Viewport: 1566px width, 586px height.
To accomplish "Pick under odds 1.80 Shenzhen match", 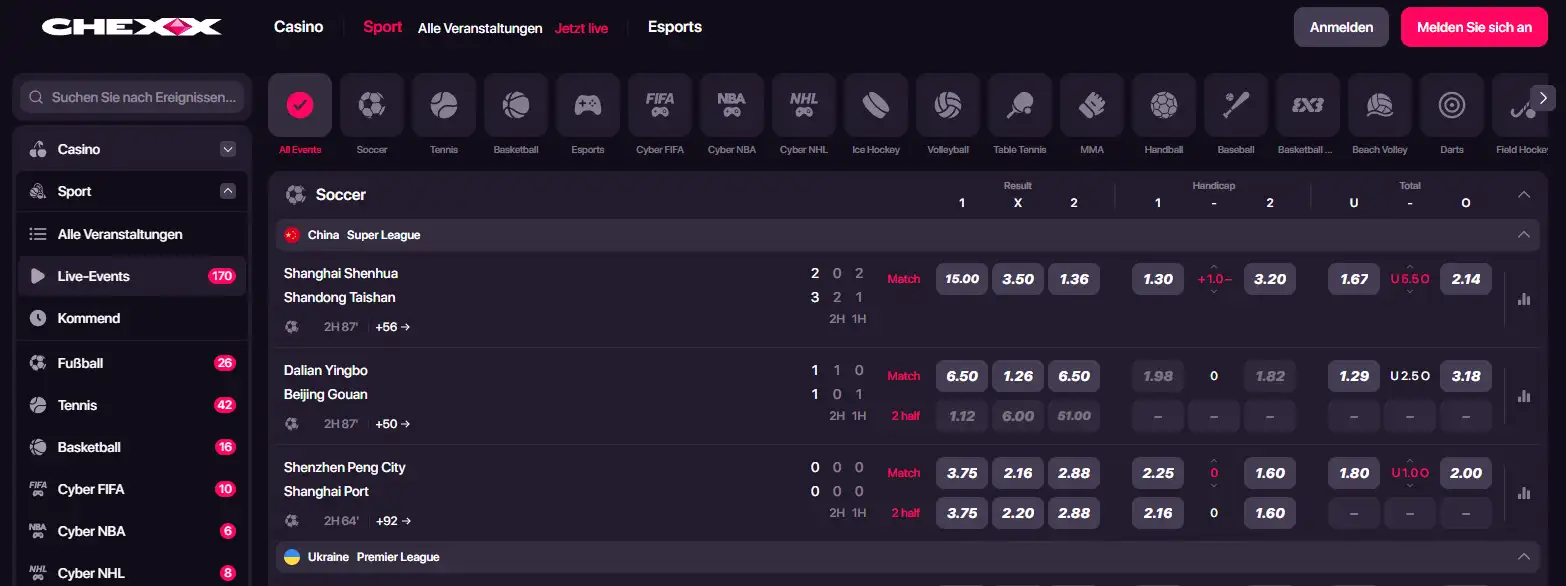I will pos(1354,473).
